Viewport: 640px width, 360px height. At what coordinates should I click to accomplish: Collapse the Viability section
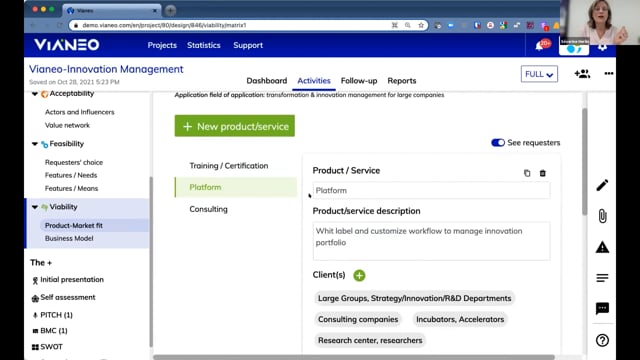pos(35,207)
